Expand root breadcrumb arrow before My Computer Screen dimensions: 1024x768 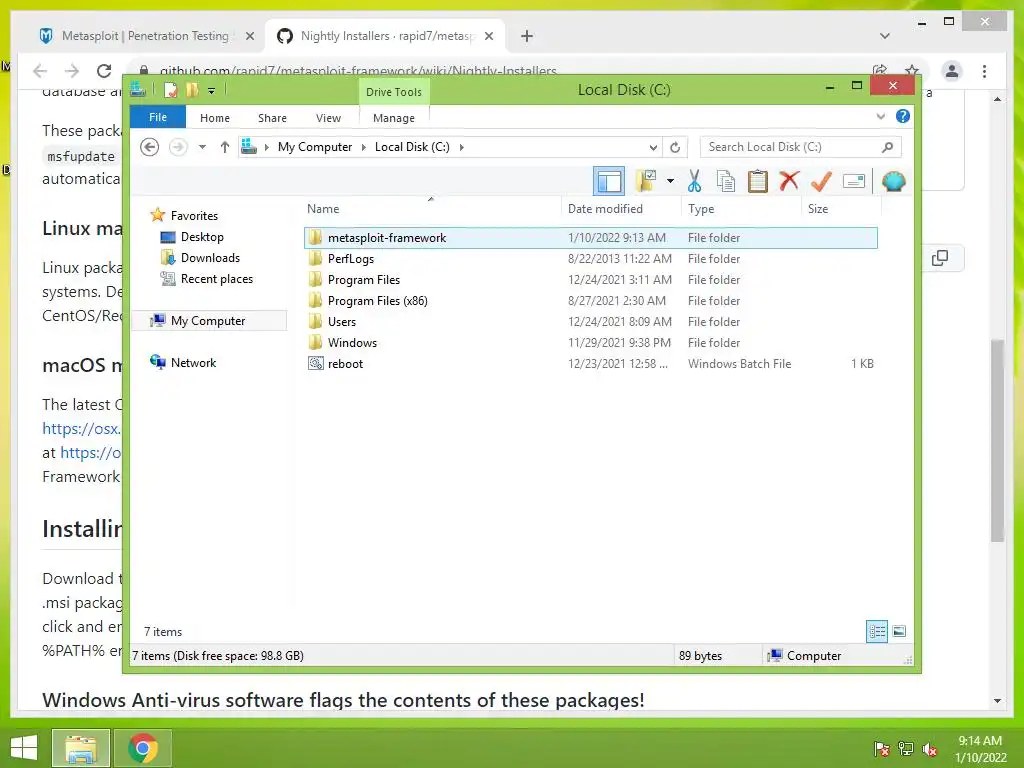point(266,147)
